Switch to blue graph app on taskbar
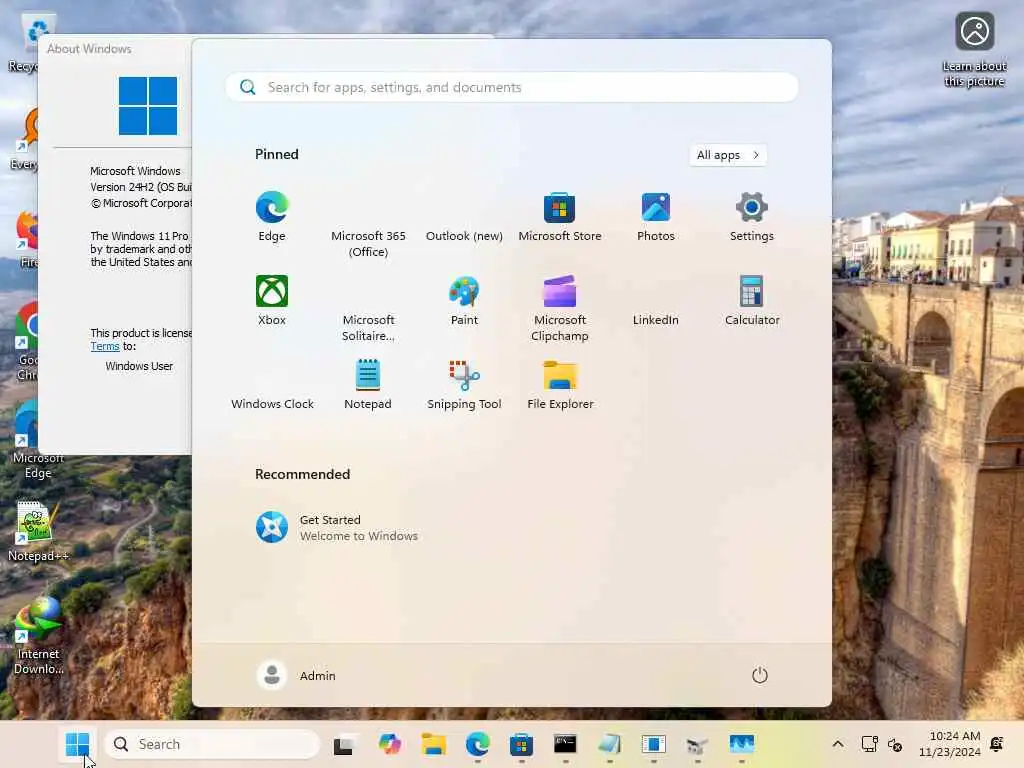This screenshot has width=1024, height=768. pos(741,744)
